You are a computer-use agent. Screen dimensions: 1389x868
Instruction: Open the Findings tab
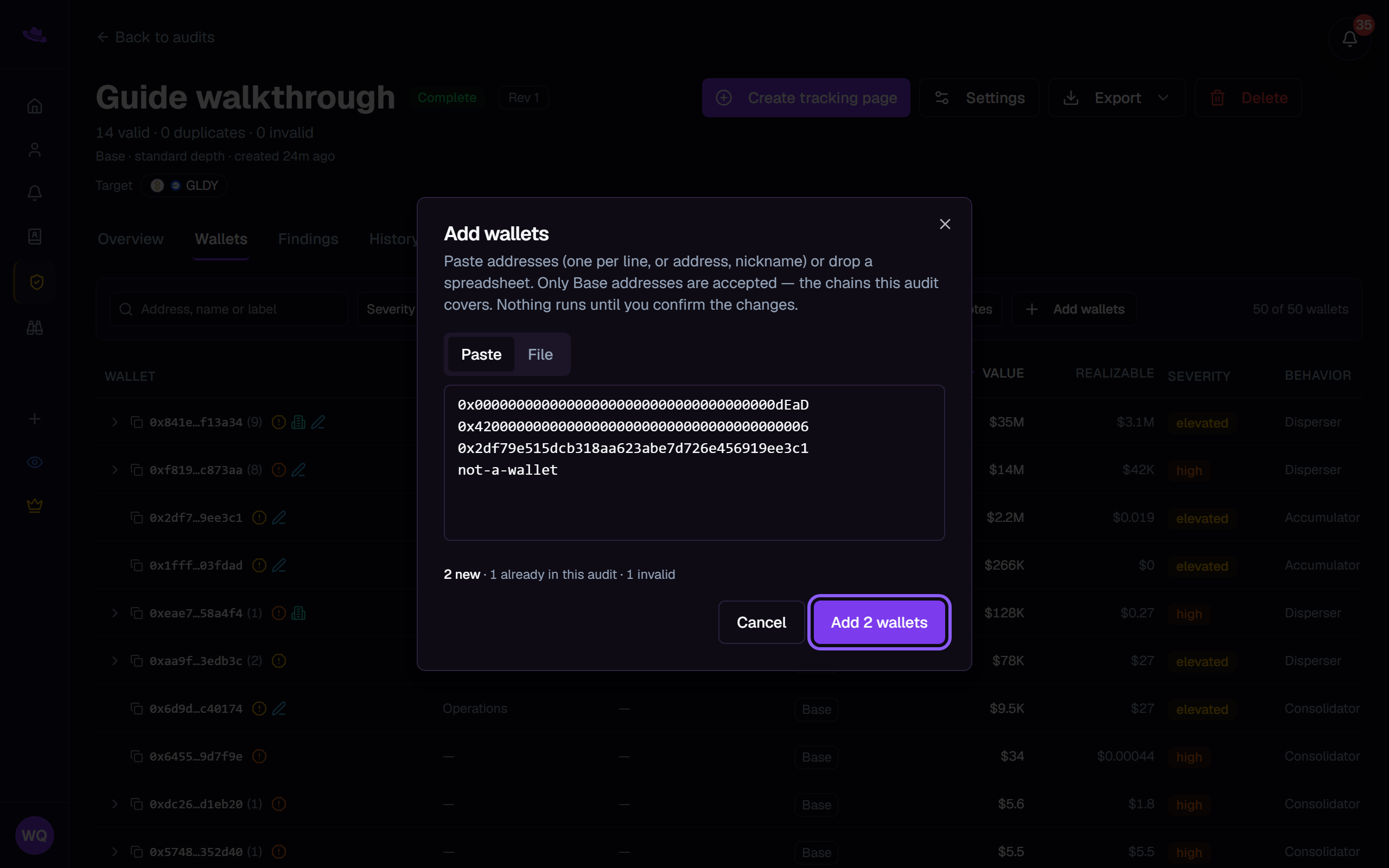308,239
